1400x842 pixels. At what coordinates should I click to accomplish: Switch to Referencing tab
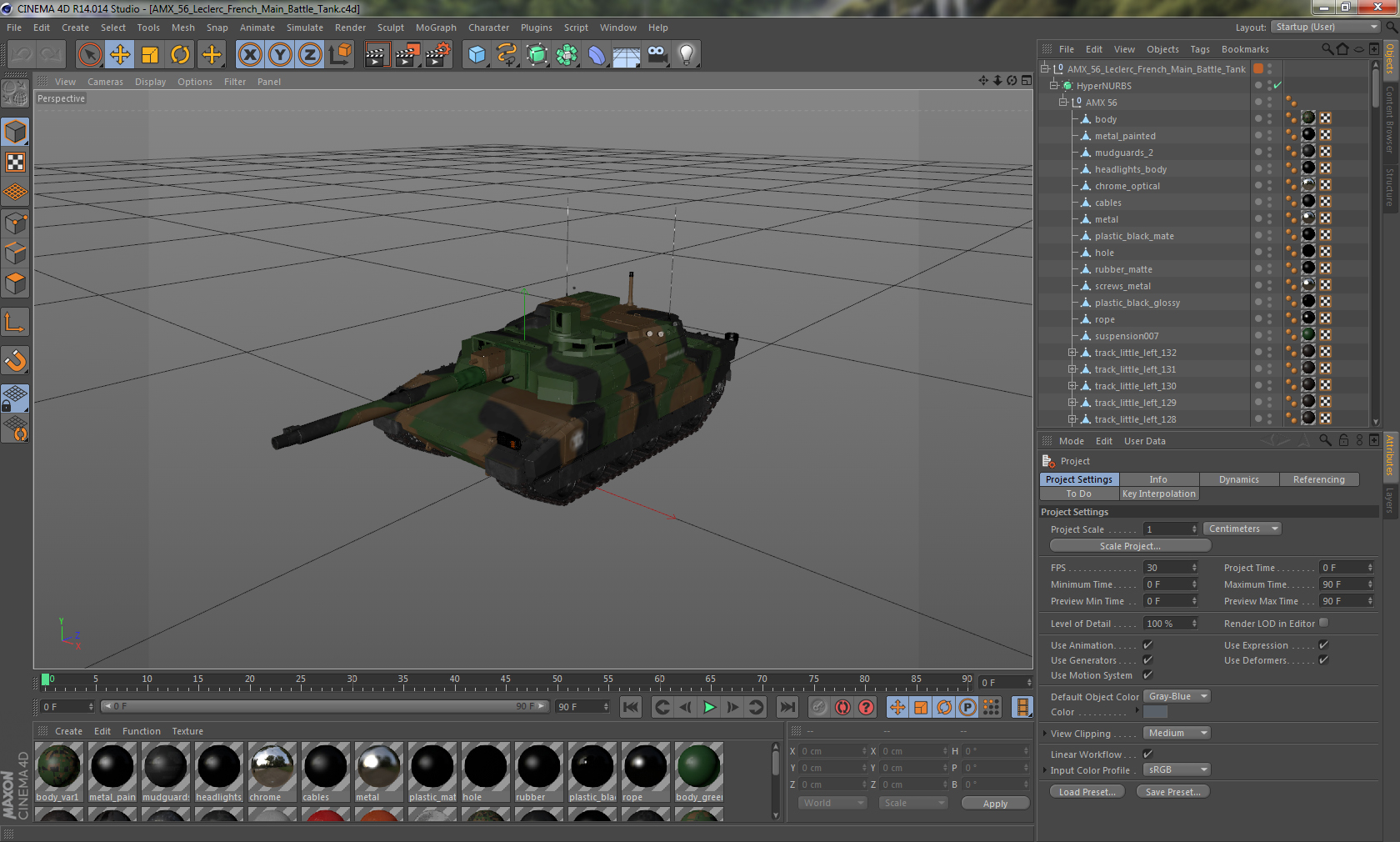1319,479
